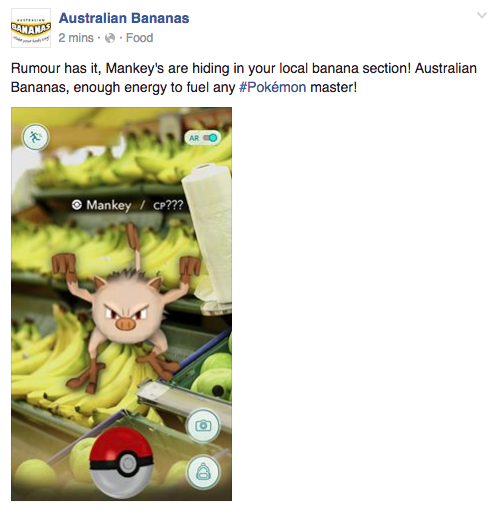The height and width of the screenshot is (513, 491).
Task: Tap the red Poké Ball
Action: click(x=121, y=462)
